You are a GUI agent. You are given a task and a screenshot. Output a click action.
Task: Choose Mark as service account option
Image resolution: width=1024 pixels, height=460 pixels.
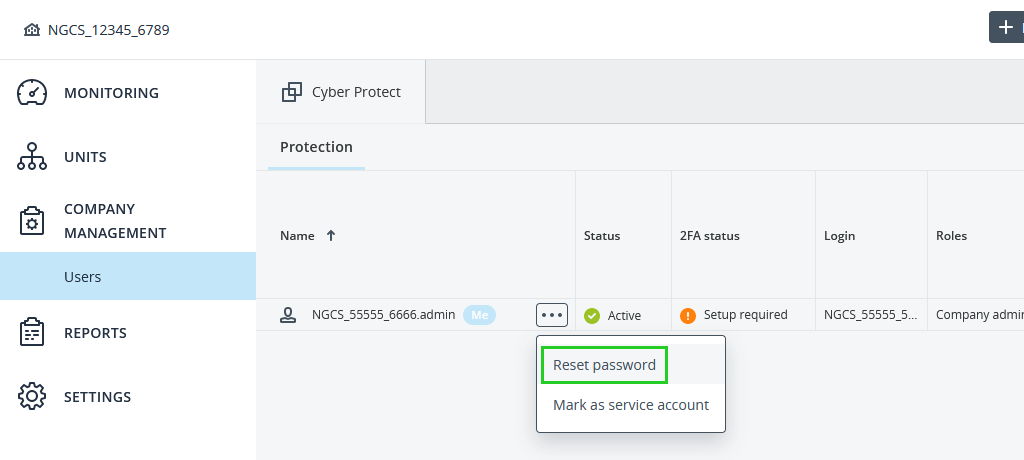click(631, 405)
